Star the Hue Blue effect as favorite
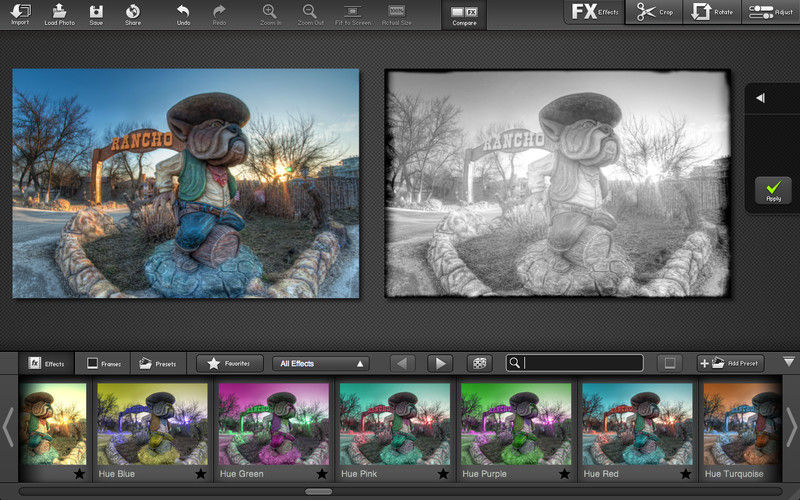The image size is (800, 500). (200, 473)
